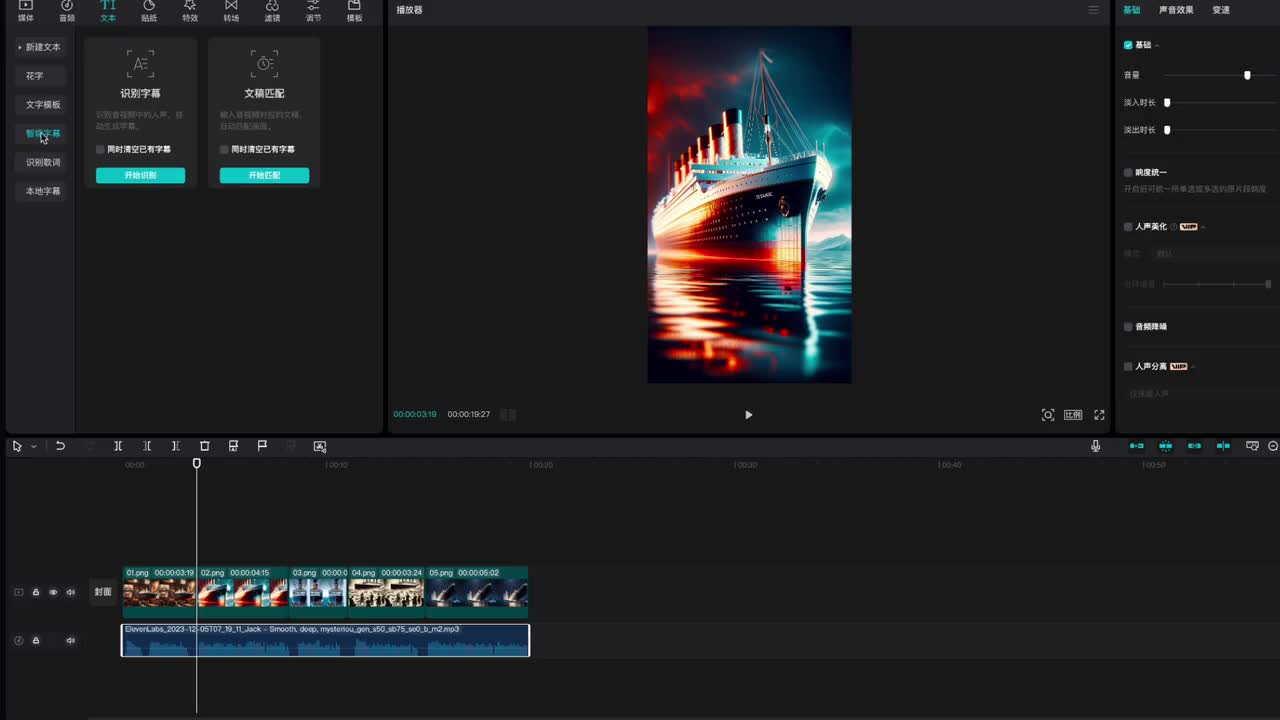Open the 转场 transitions panel icon
Screen dimensions: 1280x720
231,11
